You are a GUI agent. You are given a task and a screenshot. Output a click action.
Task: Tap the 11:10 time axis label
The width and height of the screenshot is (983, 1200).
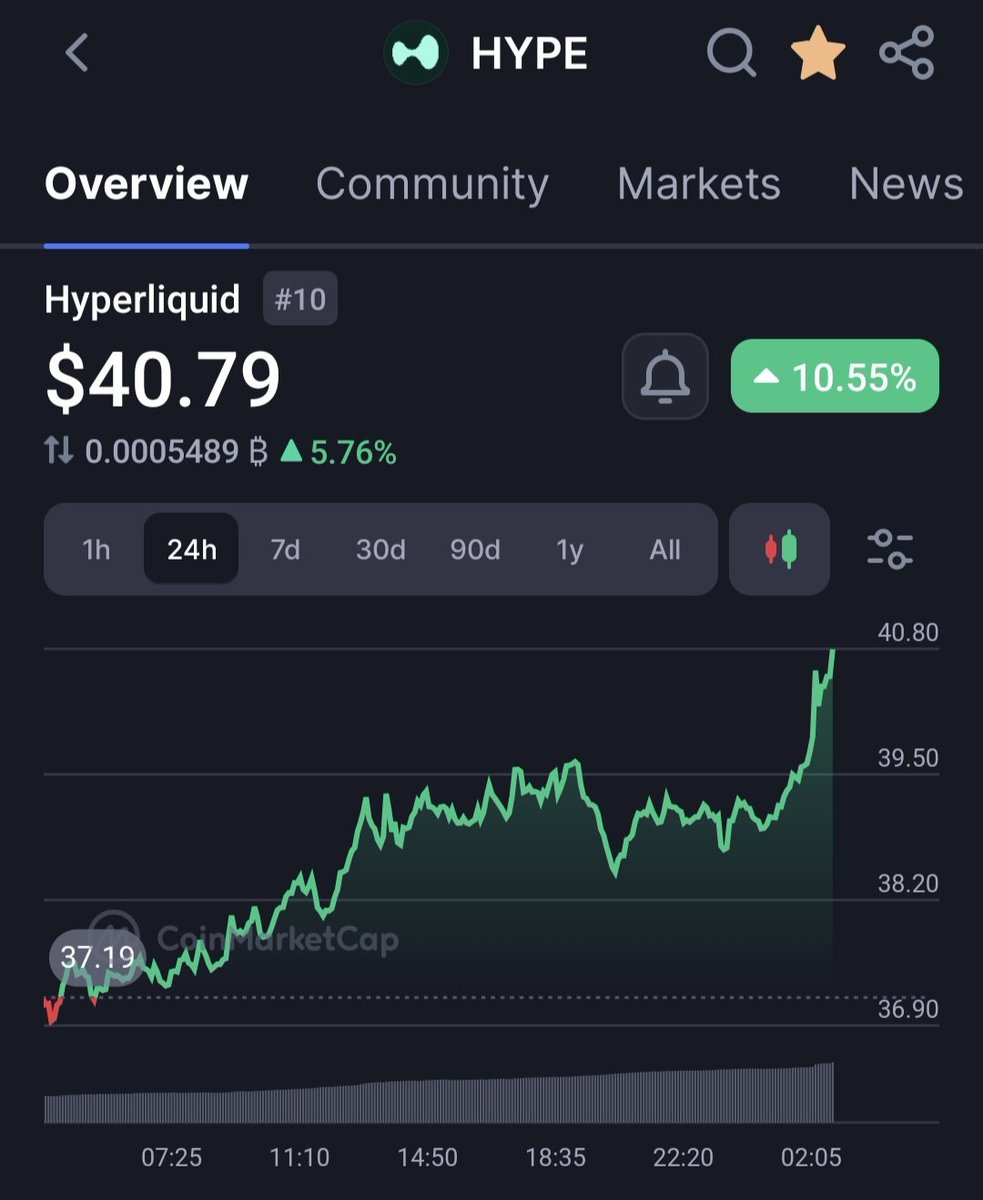pyautogui.click(x=299, y=1158)
